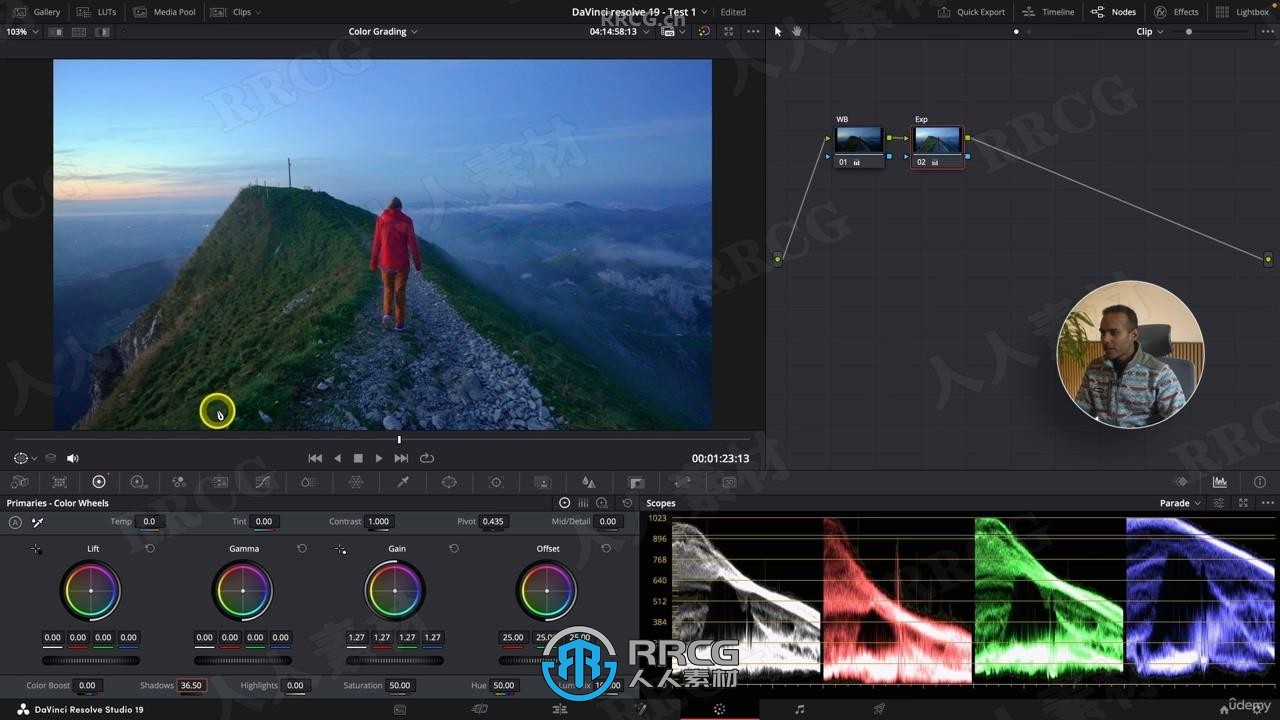
Task: Toggle the Keyframes panel button
Action: [1181, 482]
